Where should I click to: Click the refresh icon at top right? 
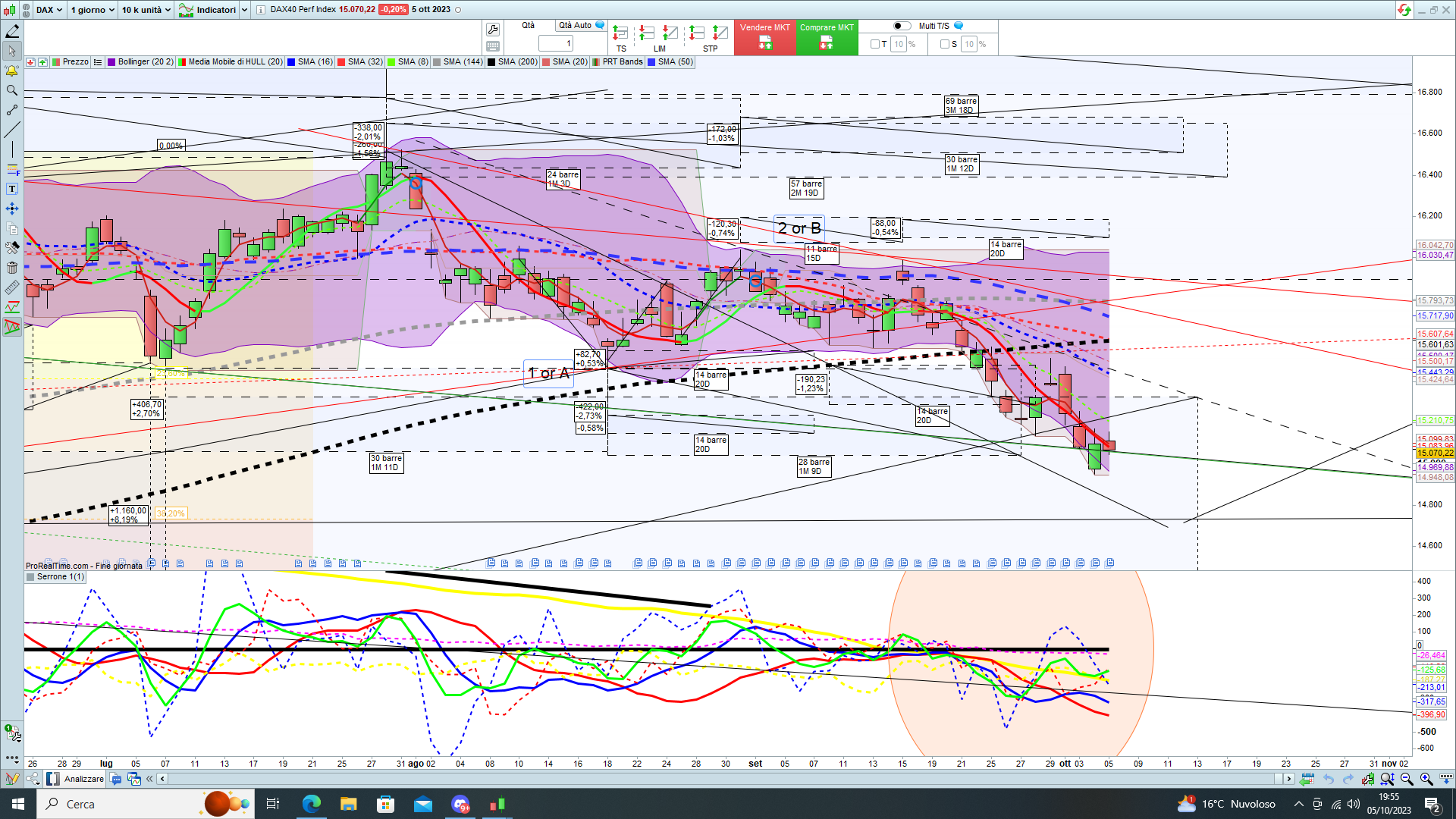[1404, 10]
